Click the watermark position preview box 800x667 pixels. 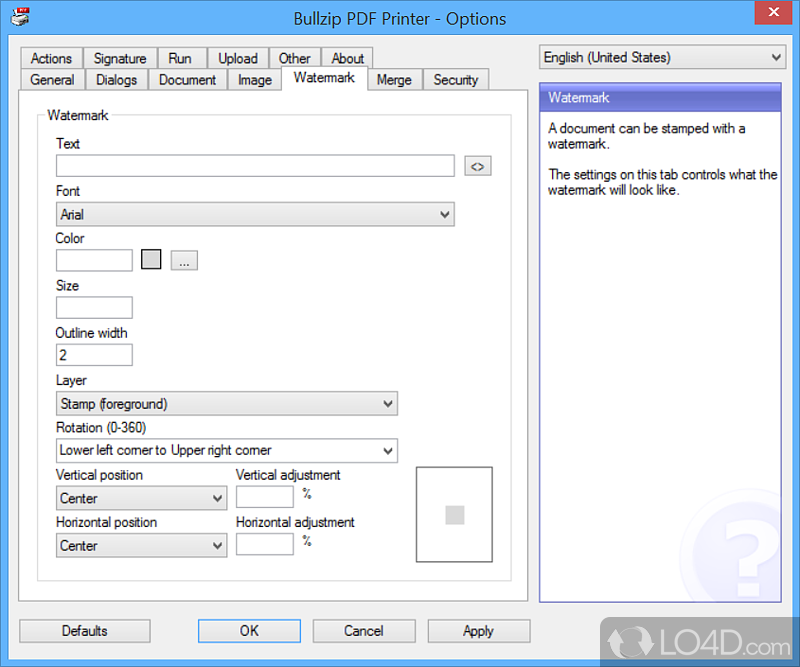(x=454, y=514)
